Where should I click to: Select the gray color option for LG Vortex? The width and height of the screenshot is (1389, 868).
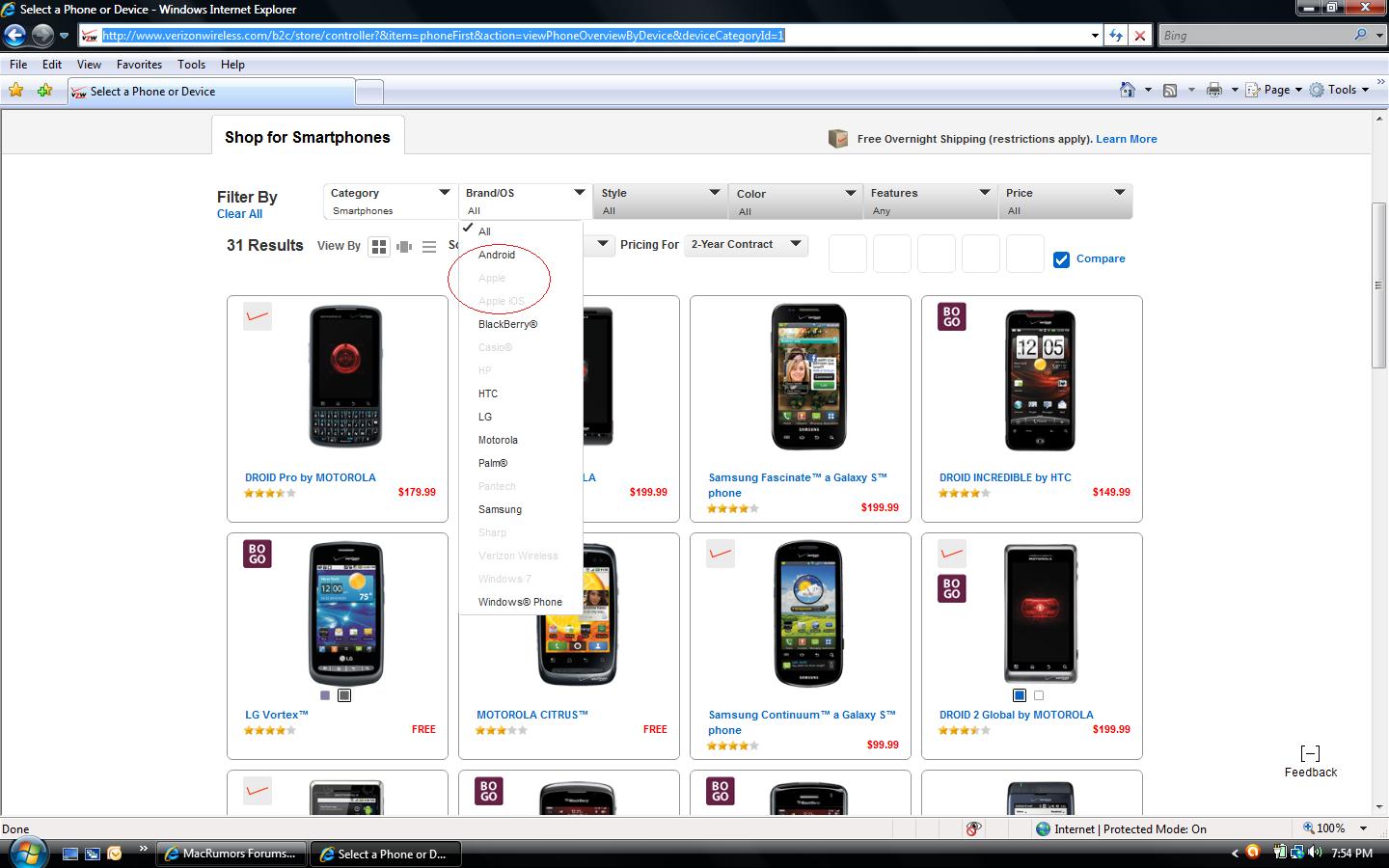(x=344, y=695)
